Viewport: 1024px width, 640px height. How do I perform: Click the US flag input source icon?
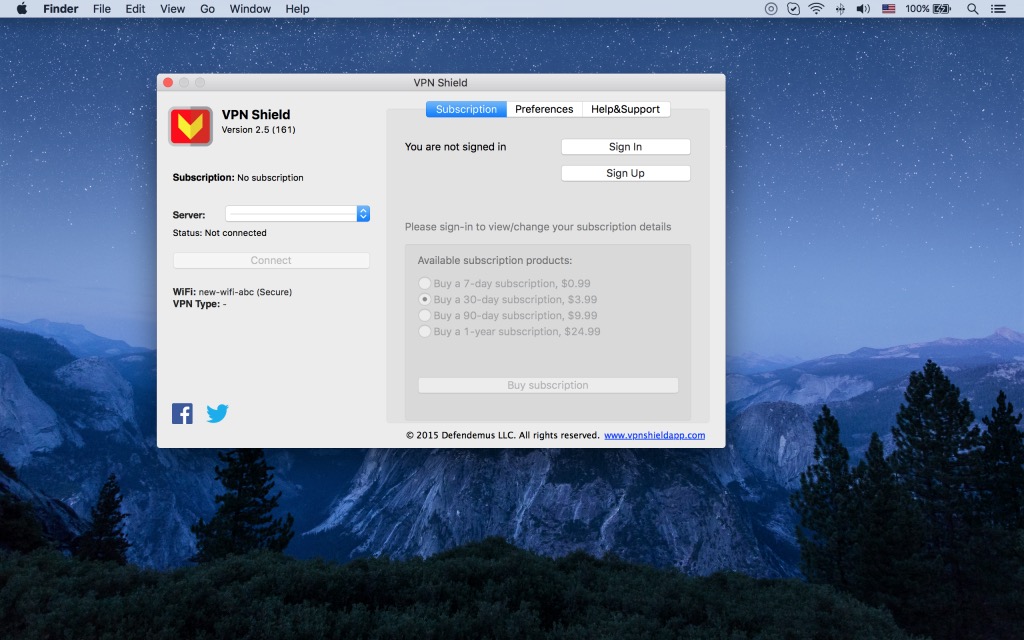(888, 8)
